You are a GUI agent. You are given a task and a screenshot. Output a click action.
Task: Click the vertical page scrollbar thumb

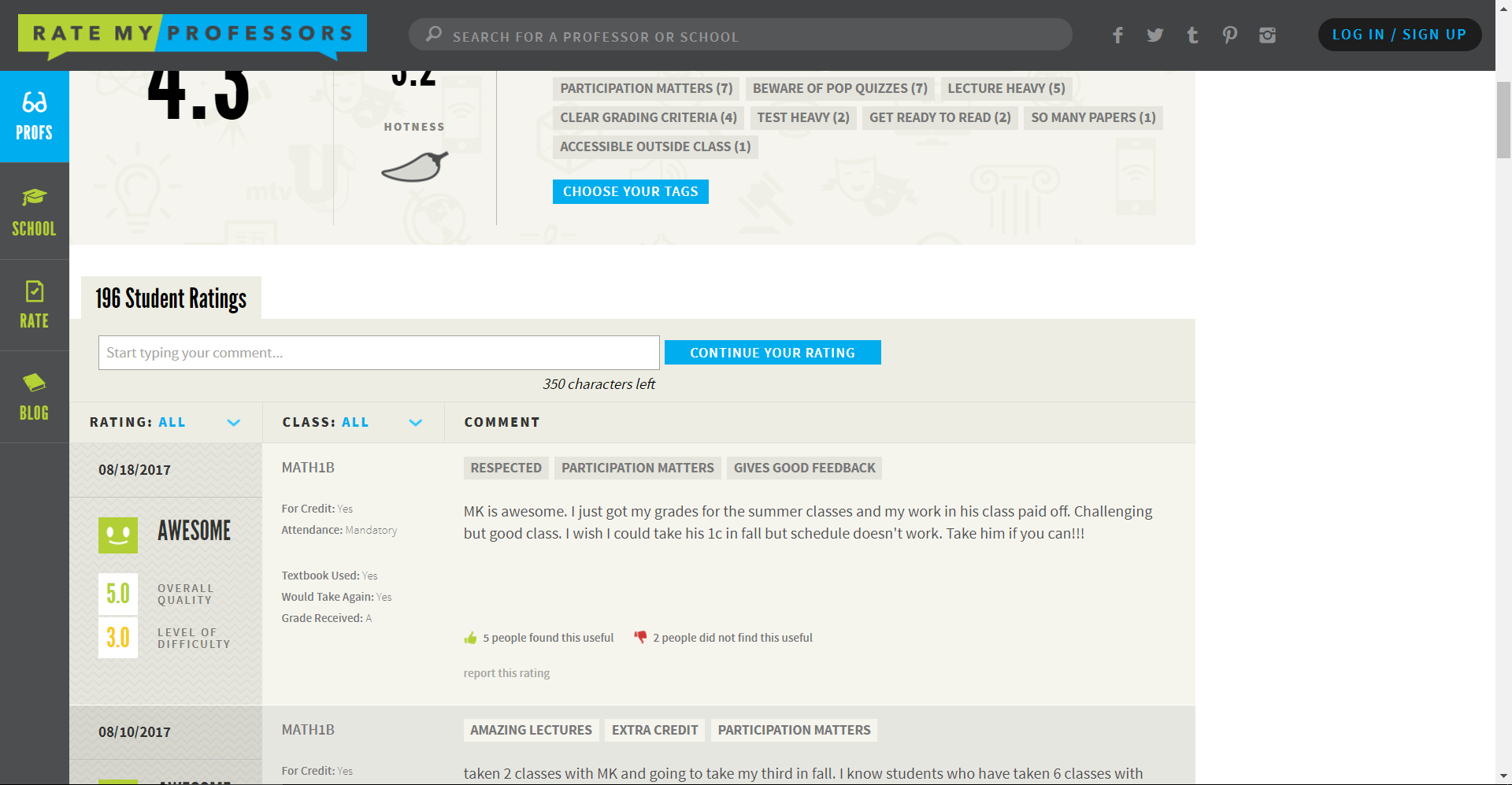click(1503, 120)
